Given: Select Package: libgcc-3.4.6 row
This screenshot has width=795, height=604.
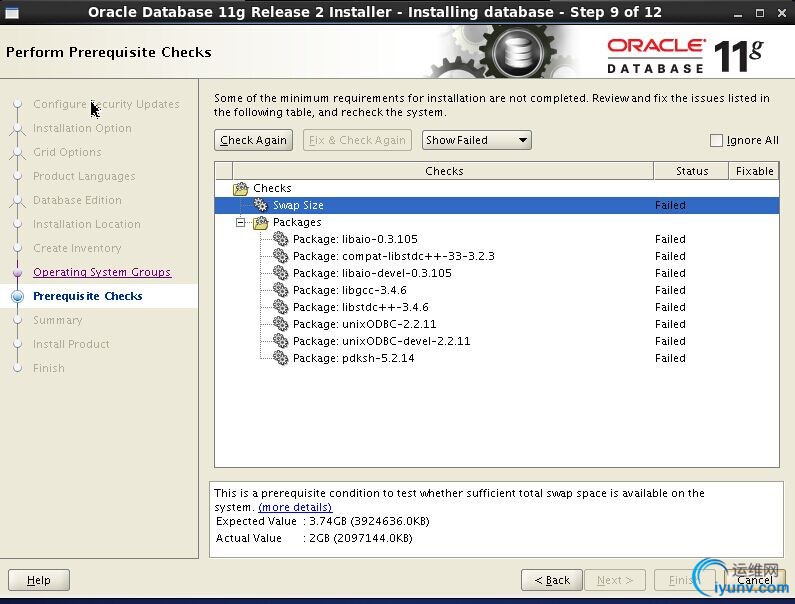Looking at the screenshot, I should click(x=497, y=290).
